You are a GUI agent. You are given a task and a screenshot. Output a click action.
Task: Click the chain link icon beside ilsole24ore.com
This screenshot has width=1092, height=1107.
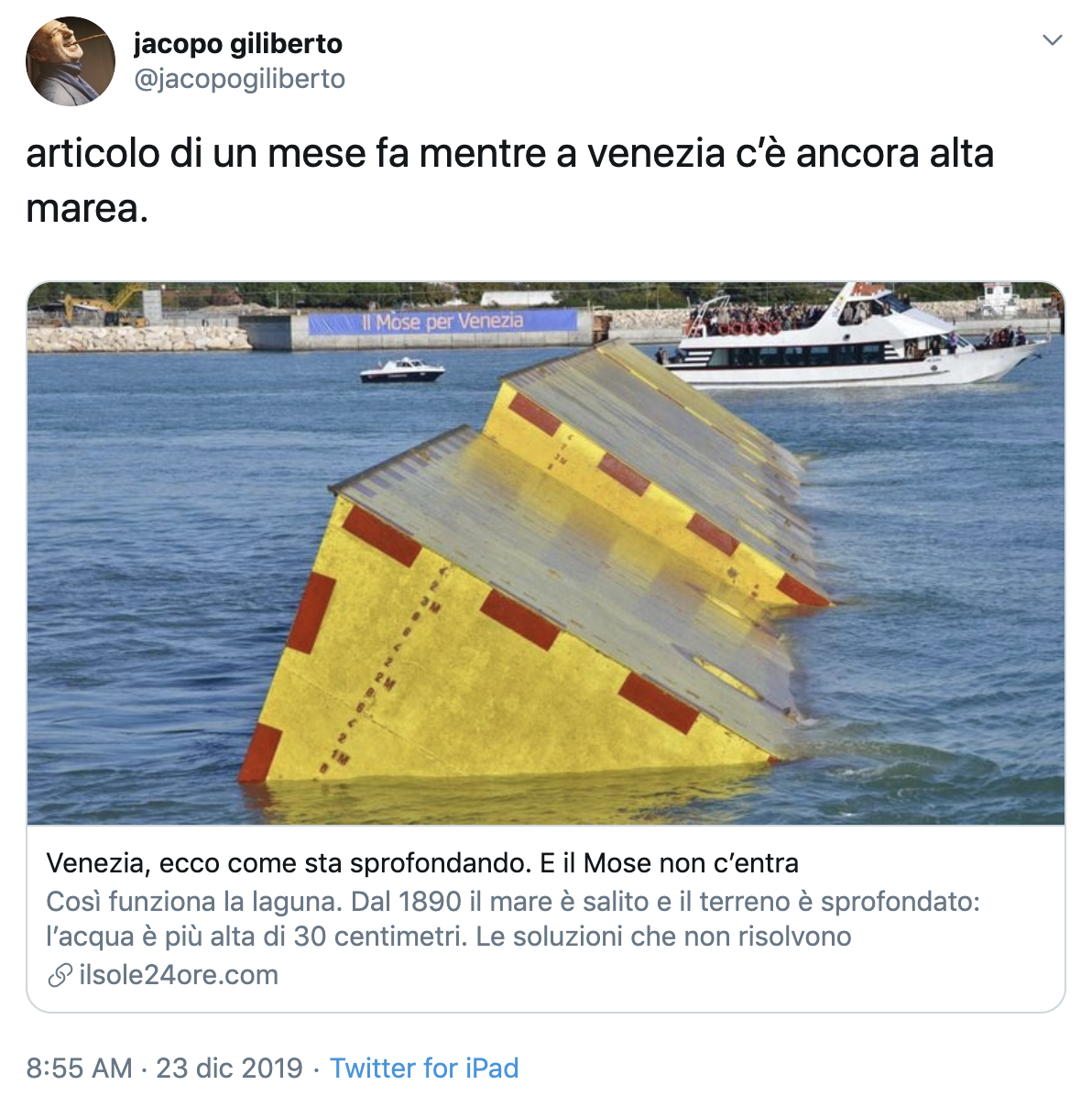click(x=60, y=975)
